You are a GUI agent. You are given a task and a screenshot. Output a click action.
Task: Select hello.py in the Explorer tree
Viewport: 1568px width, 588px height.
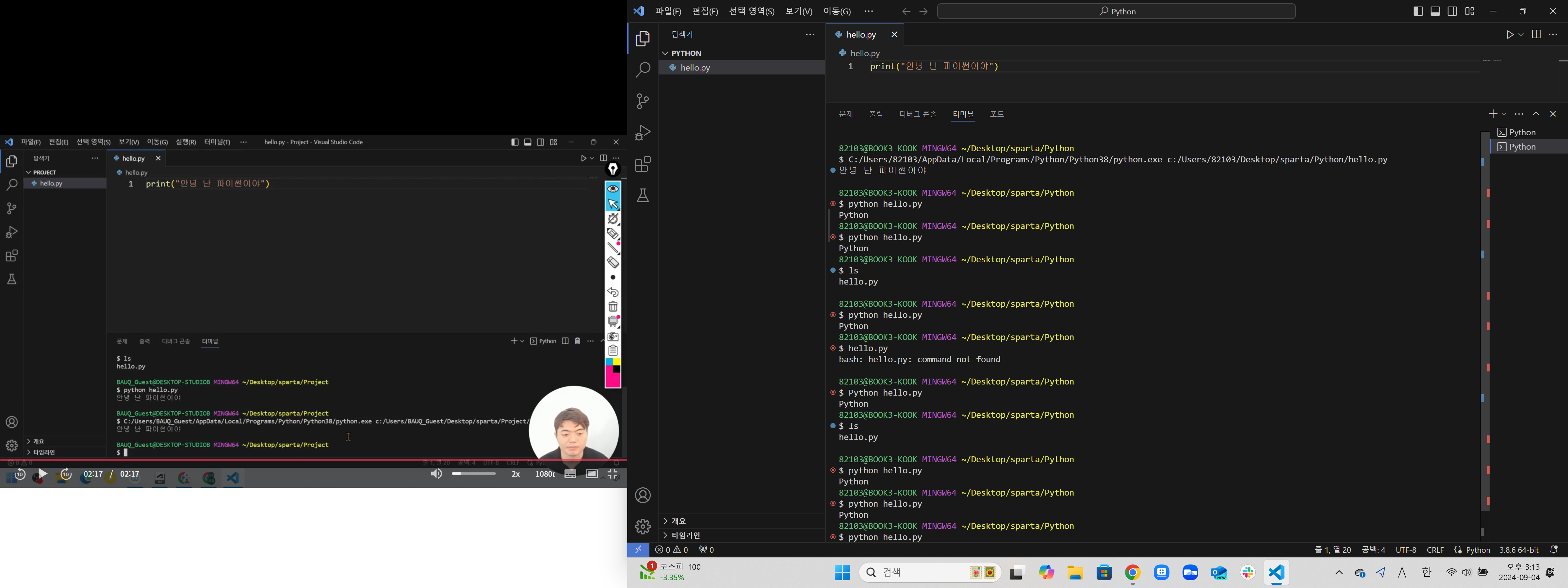742,68
